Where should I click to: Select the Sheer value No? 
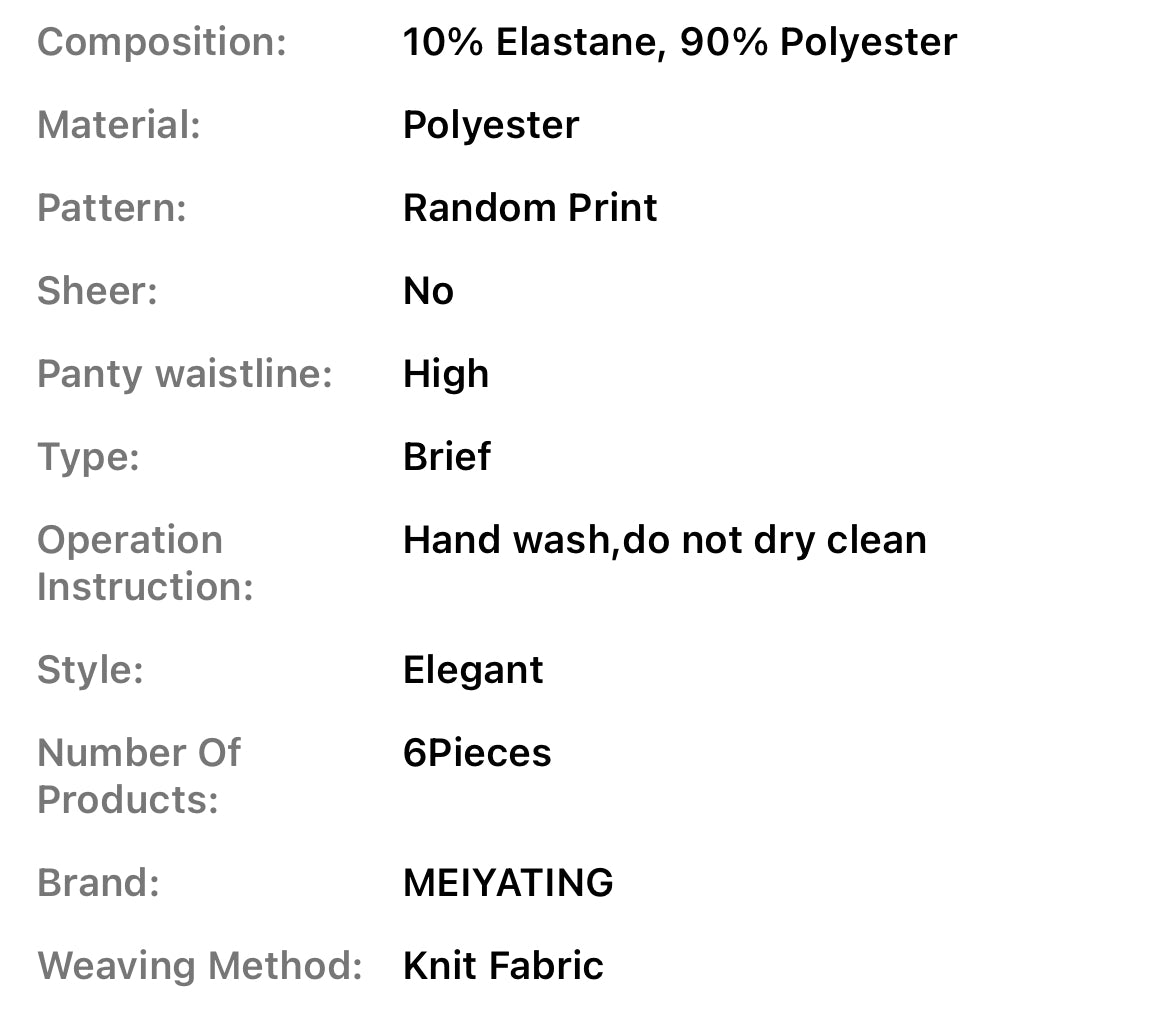tap(428, 291)
